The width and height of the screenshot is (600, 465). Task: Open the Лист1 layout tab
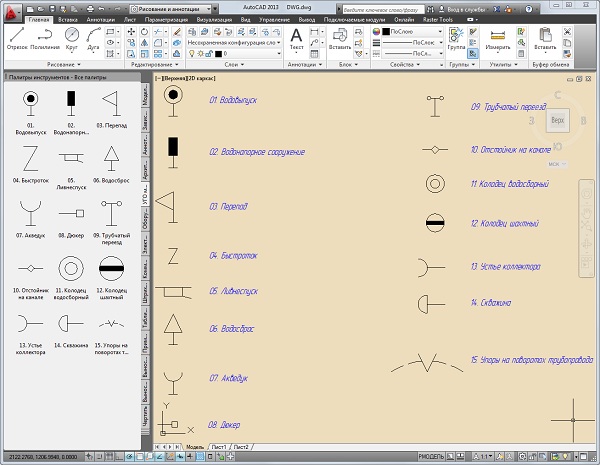pyautogui.click(x=218, y=447)
